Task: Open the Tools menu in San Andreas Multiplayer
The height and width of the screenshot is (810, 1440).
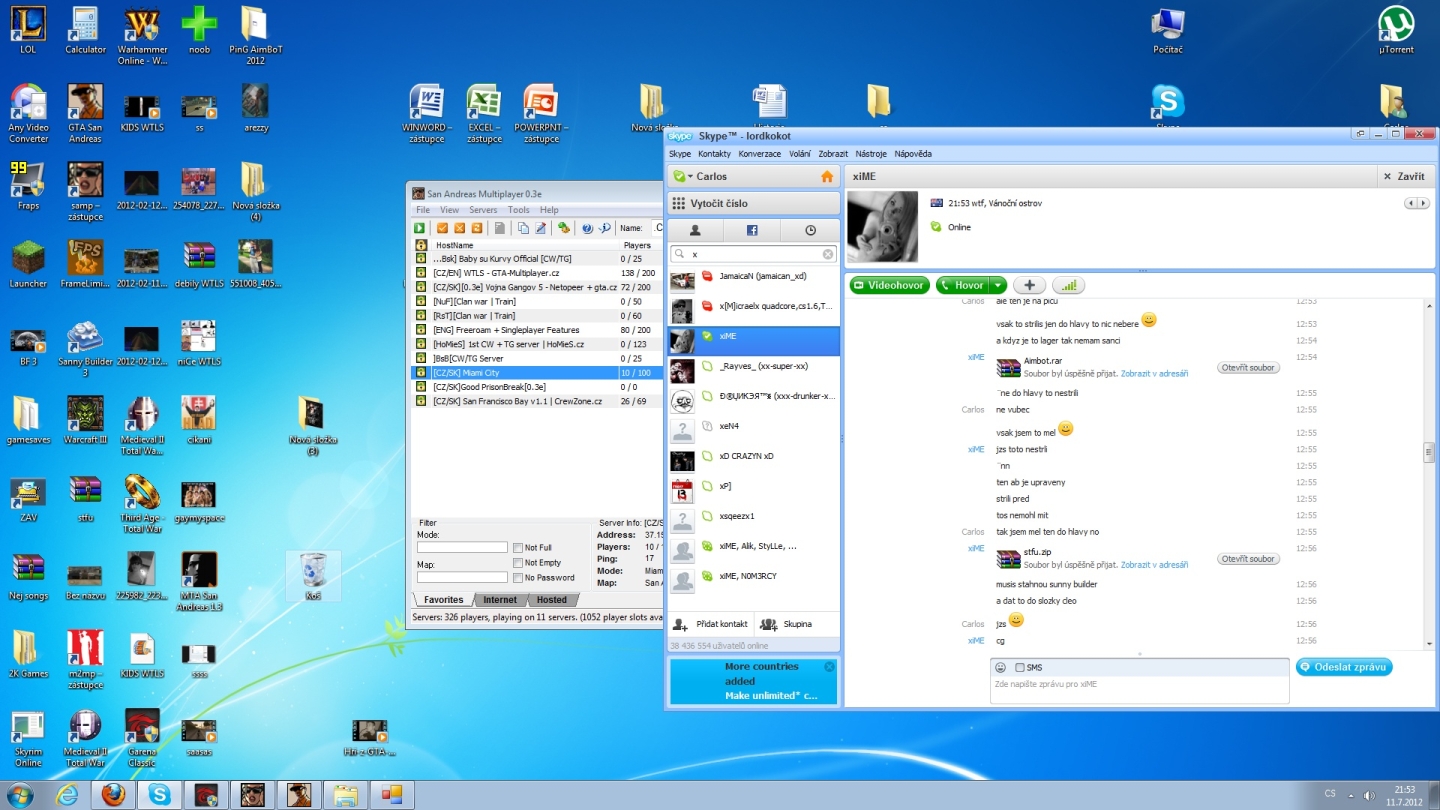Action: (518, 210)
